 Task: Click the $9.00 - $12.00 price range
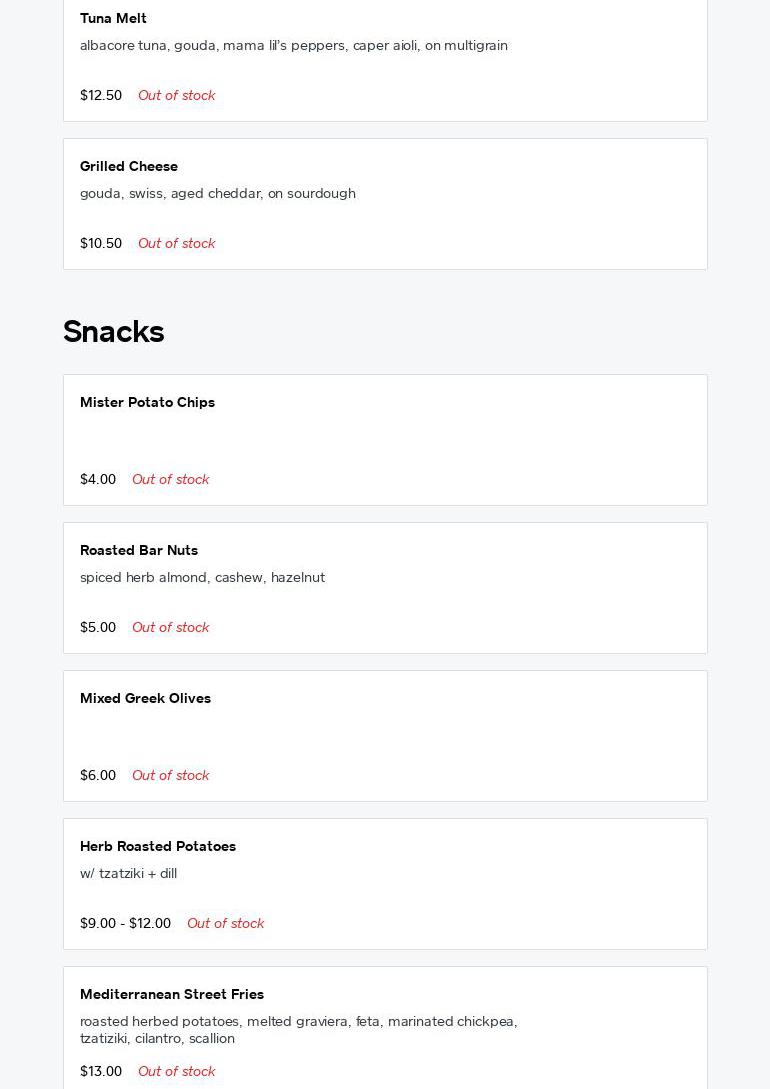pos(125,923)
